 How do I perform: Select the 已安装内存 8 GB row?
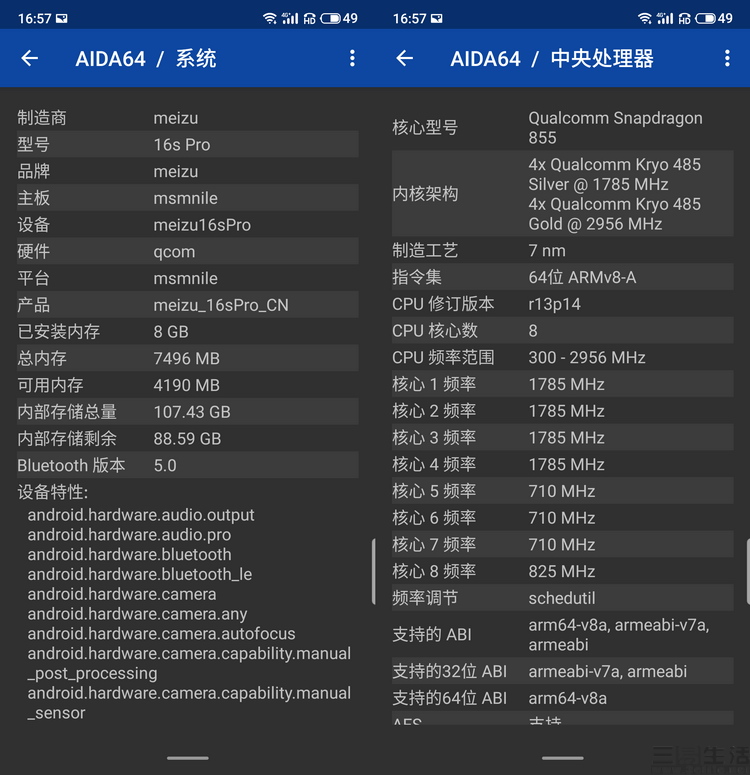188,331
